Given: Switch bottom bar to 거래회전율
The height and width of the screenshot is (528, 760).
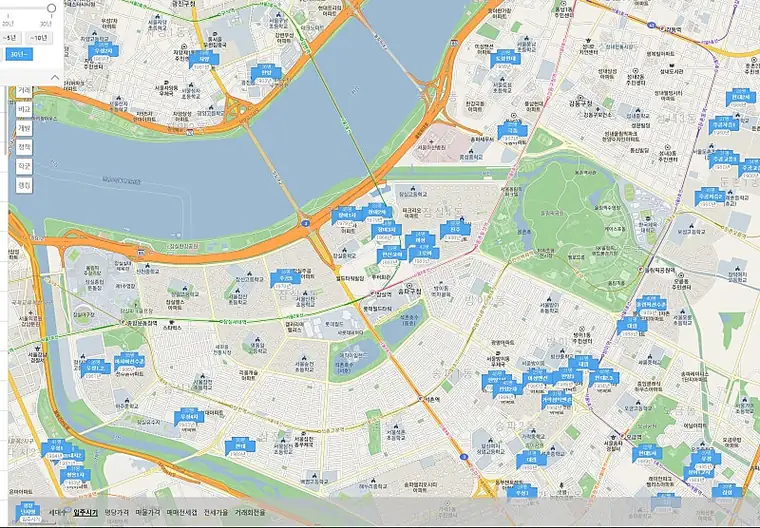Looking at the screenshot, I should [x=250, y=512].
